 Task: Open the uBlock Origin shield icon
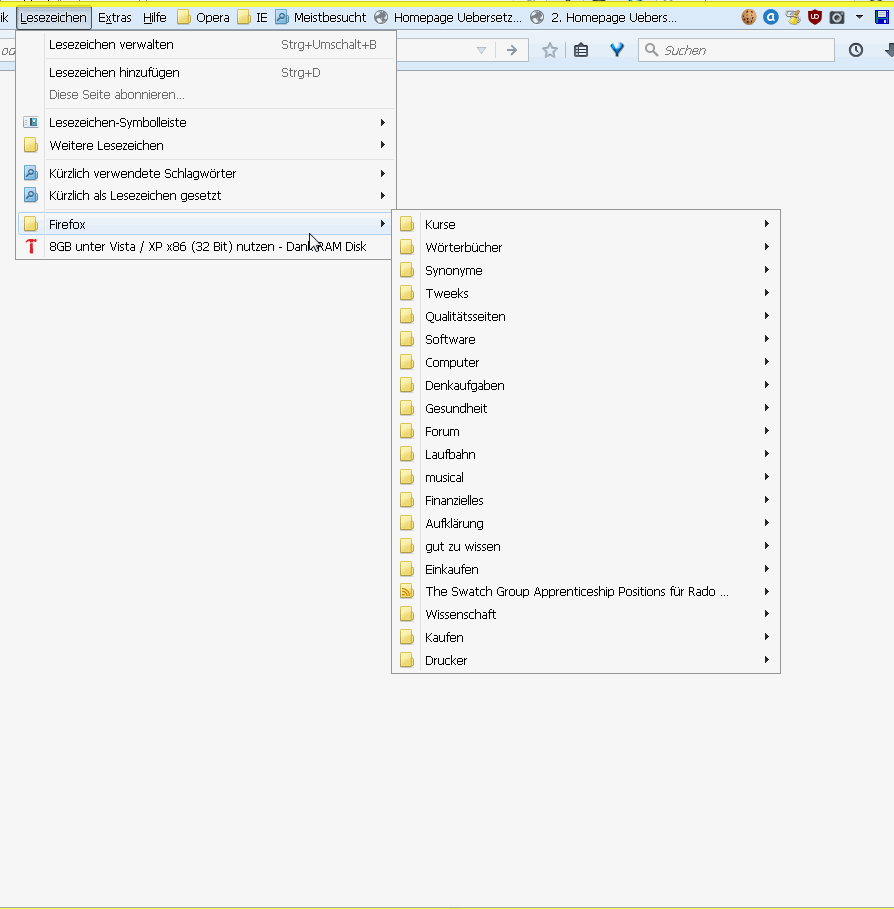(x=815, y=17)
